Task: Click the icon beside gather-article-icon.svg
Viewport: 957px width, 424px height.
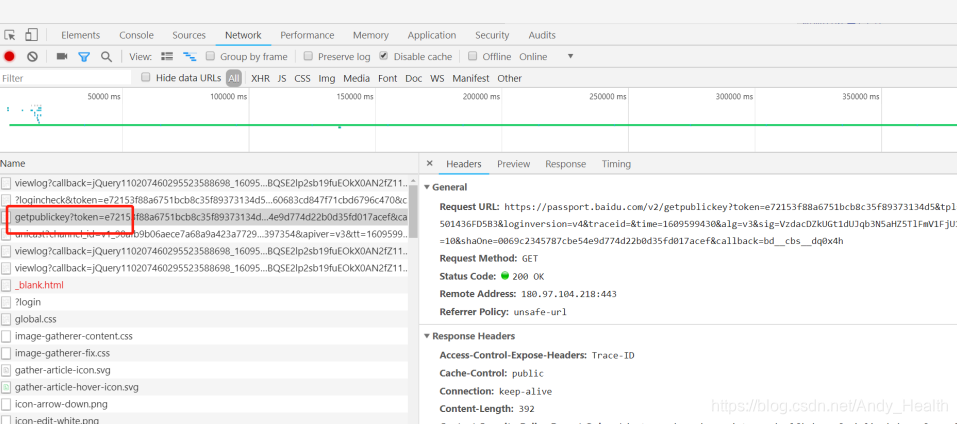Action: (6, 370)
